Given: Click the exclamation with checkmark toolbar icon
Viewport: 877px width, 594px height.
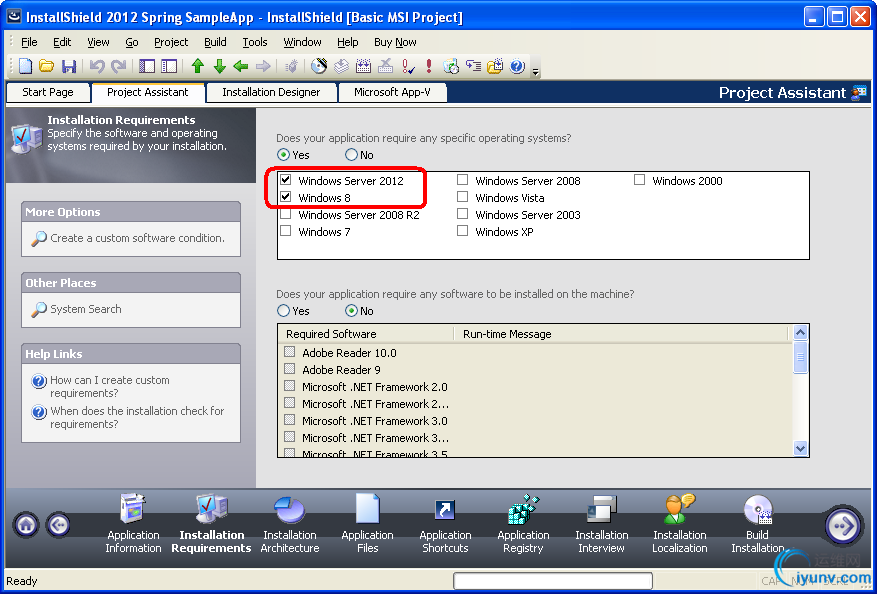Looking at the screenshot, I should coord(408,66).
